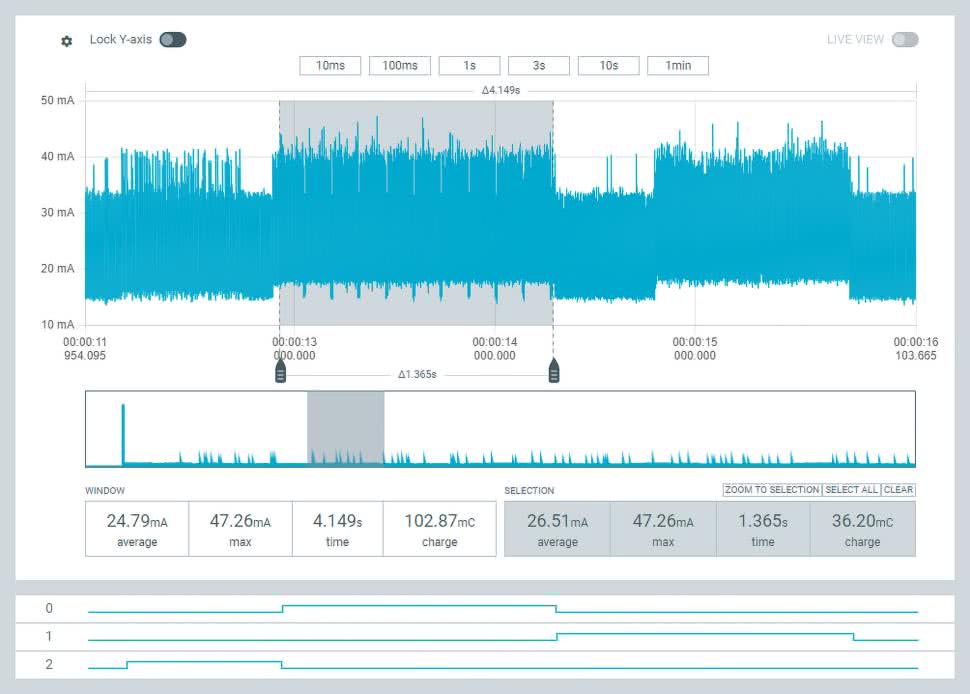The height and width of the screenshot is (694, 970).
Task: Select the 3s time span button
Action: pos(539,66)
